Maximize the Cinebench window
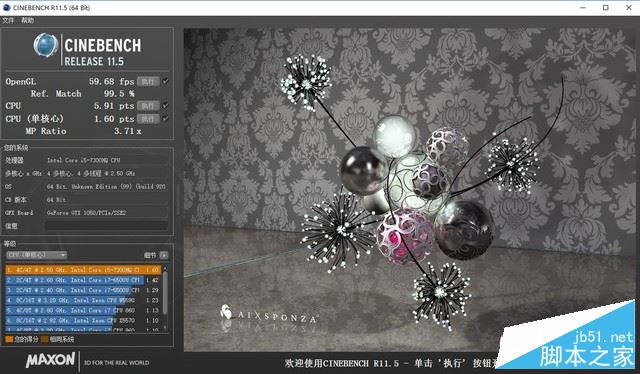Screen dimensions: 640x374 coord(606,7)
